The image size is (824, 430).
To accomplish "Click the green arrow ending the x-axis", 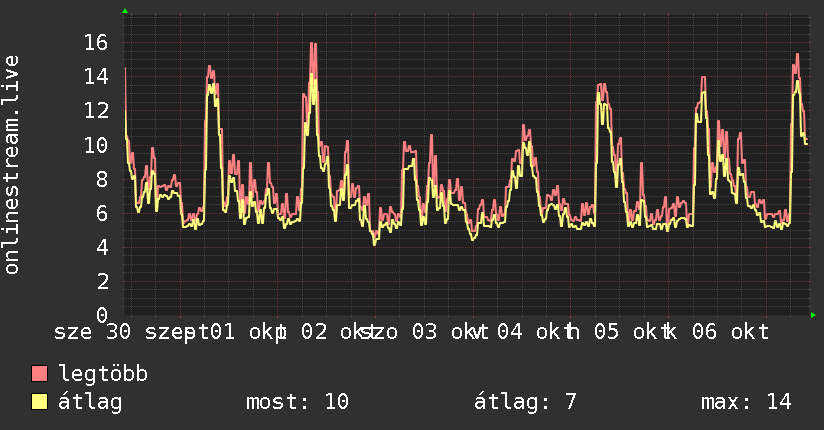I will click(813, 315).
